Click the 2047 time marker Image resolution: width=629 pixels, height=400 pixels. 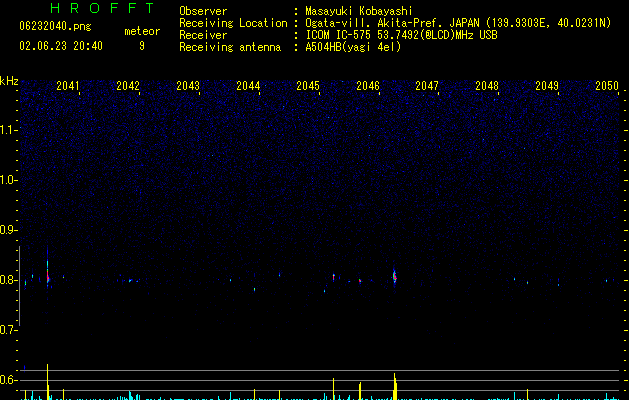click(427, 85)
